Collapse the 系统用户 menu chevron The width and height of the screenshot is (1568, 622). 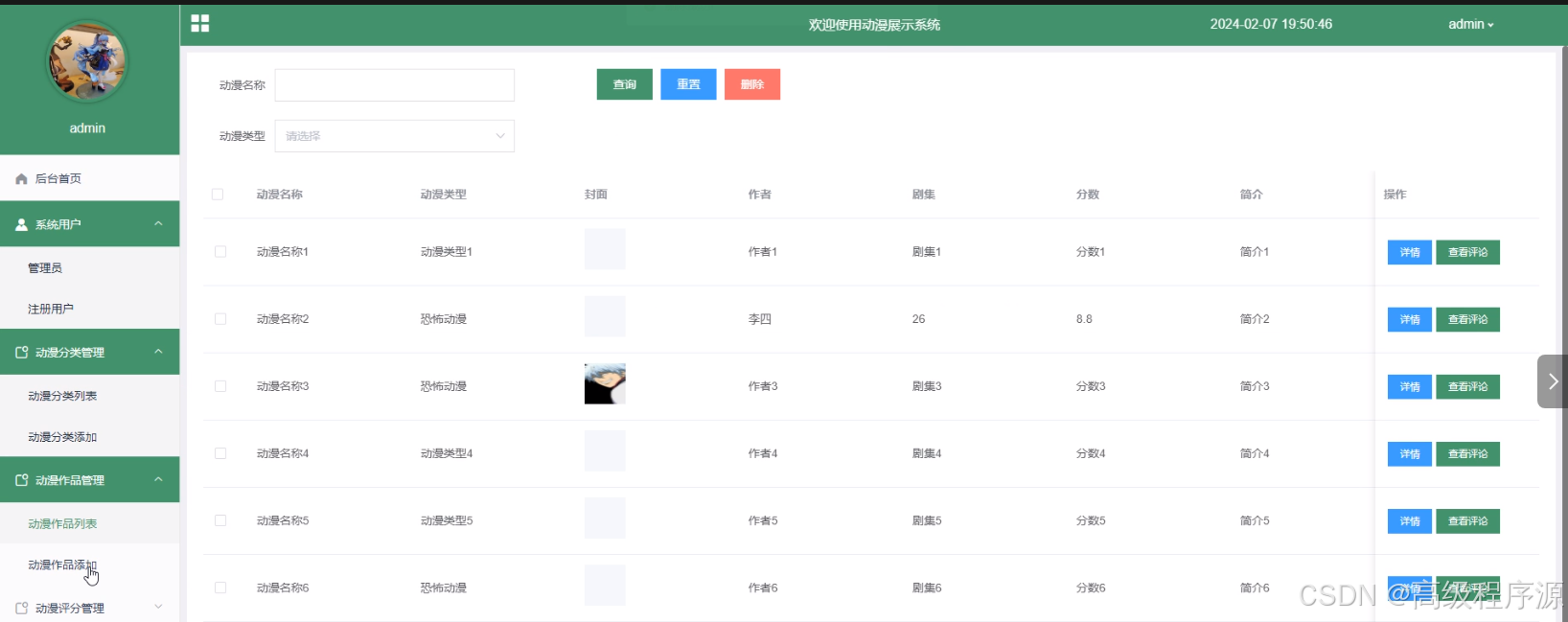159,223
